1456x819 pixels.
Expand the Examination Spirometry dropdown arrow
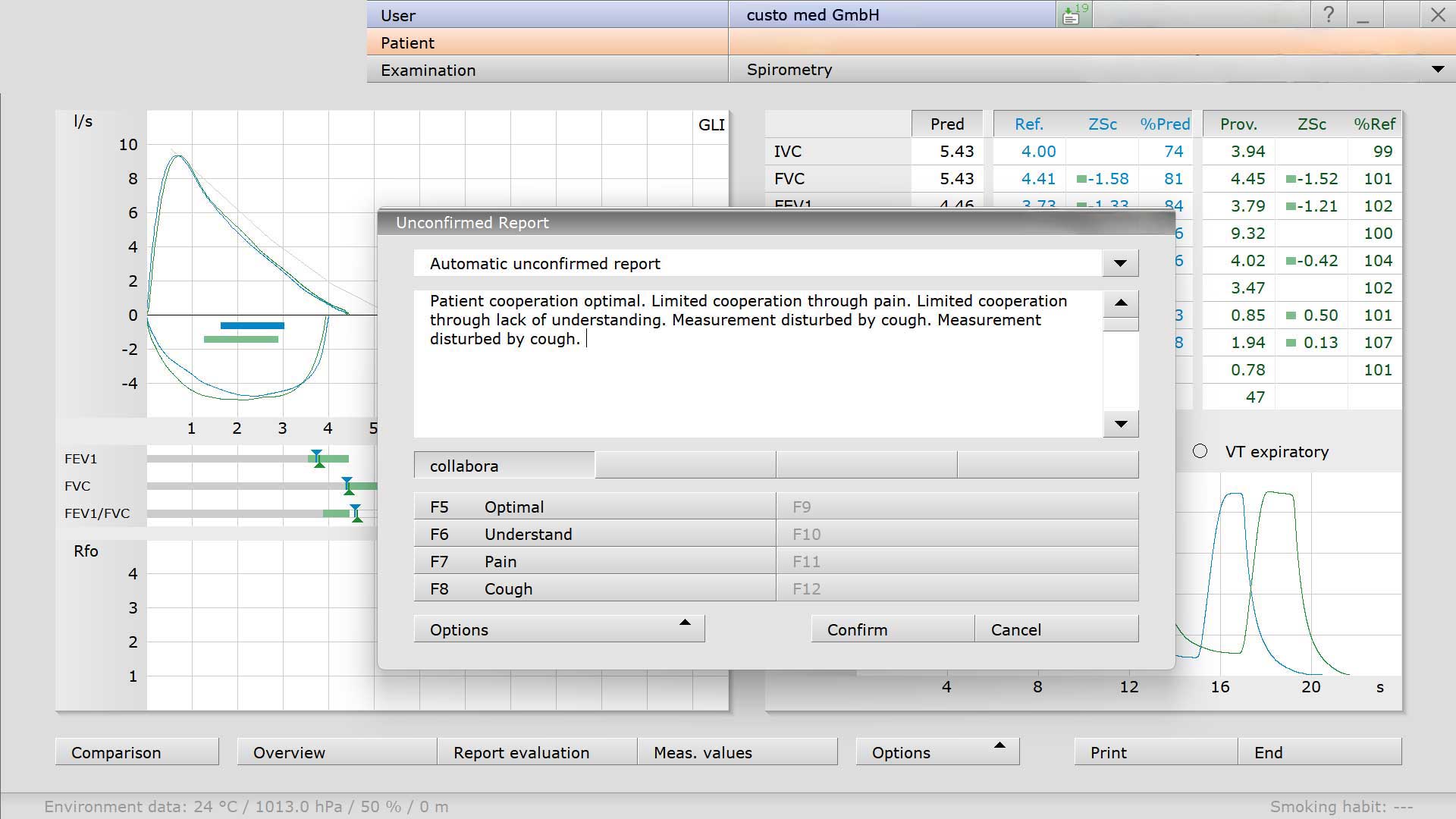pyautogui.click(x=1437, y=70)
